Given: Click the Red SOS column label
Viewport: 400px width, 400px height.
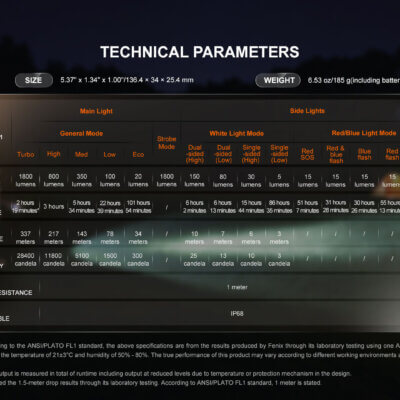Looking at the screenshot, I should (307, 154).
